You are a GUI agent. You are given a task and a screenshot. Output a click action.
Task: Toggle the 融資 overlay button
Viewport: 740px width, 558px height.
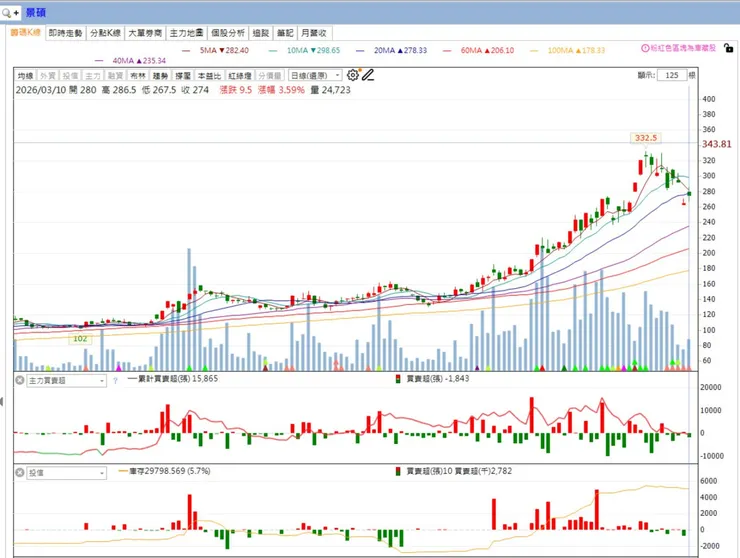(x=116, y=76)
